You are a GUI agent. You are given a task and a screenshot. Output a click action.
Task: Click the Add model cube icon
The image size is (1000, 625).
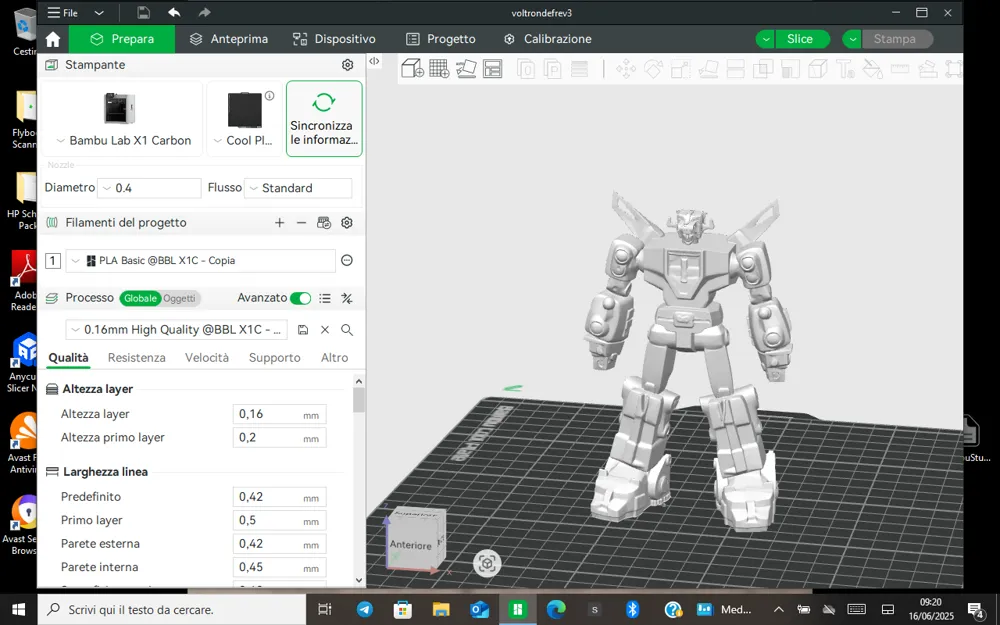click(412, 68)
